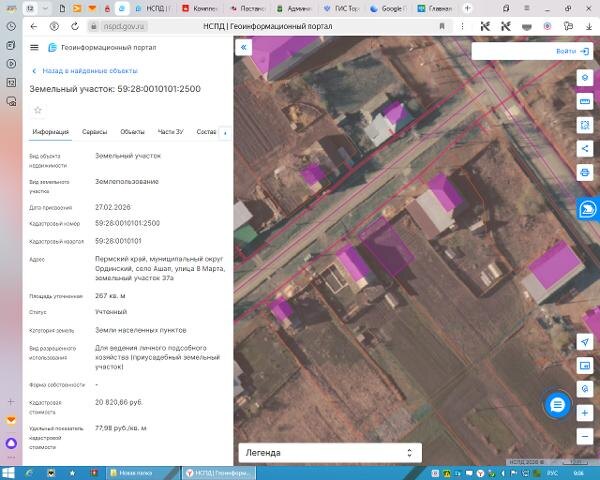Add land plot to favorites star
The image size is (600, 480).
38,109
